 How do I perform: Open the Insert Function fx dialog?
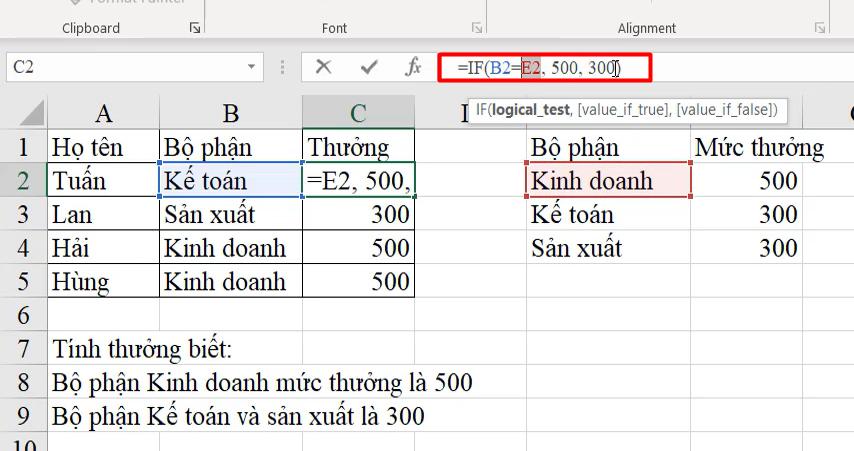click(413, 67)
